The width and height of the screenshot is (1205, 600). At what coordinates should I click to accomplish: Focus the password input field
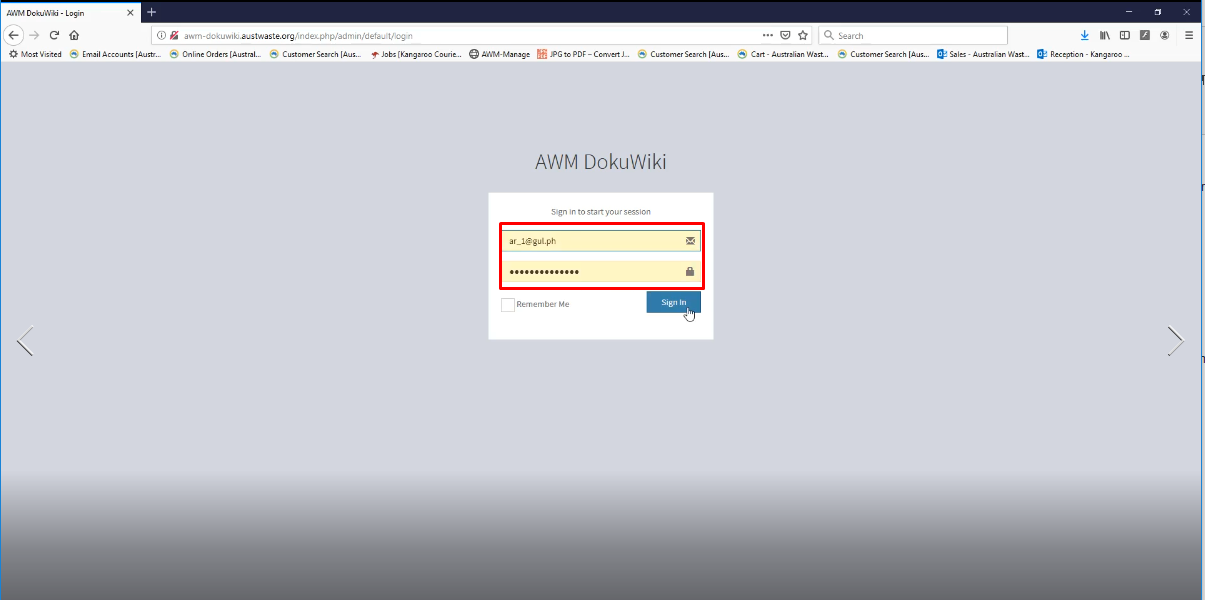[601, 272]
